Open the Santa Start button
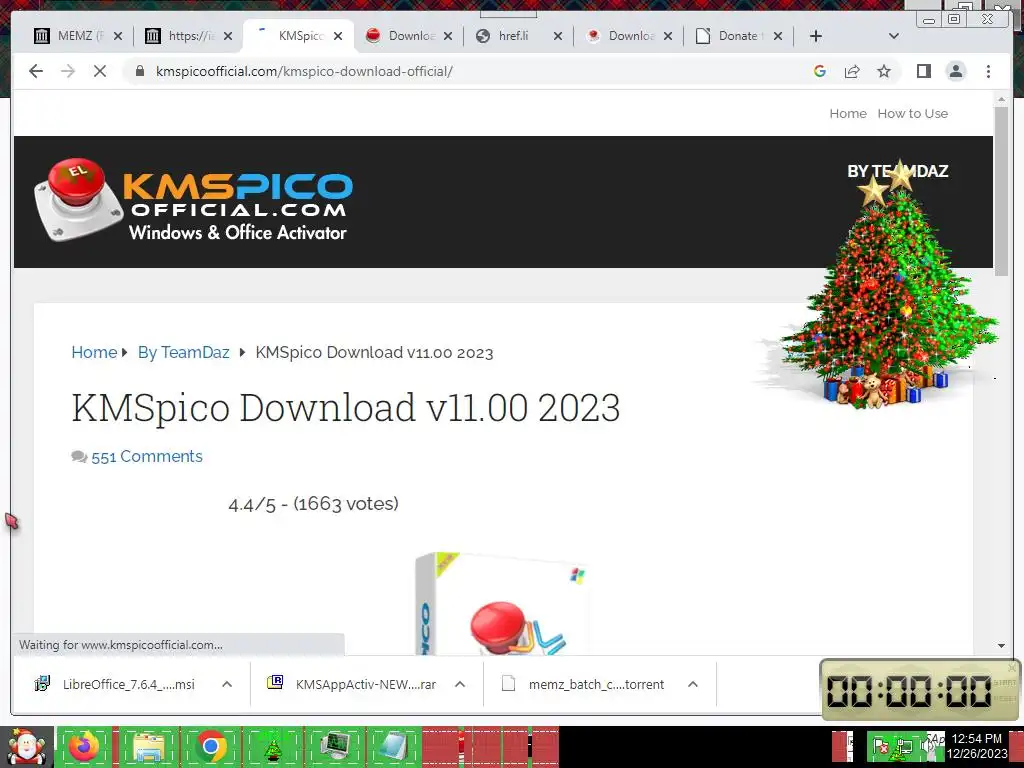1024x768 pixels. 27,746
